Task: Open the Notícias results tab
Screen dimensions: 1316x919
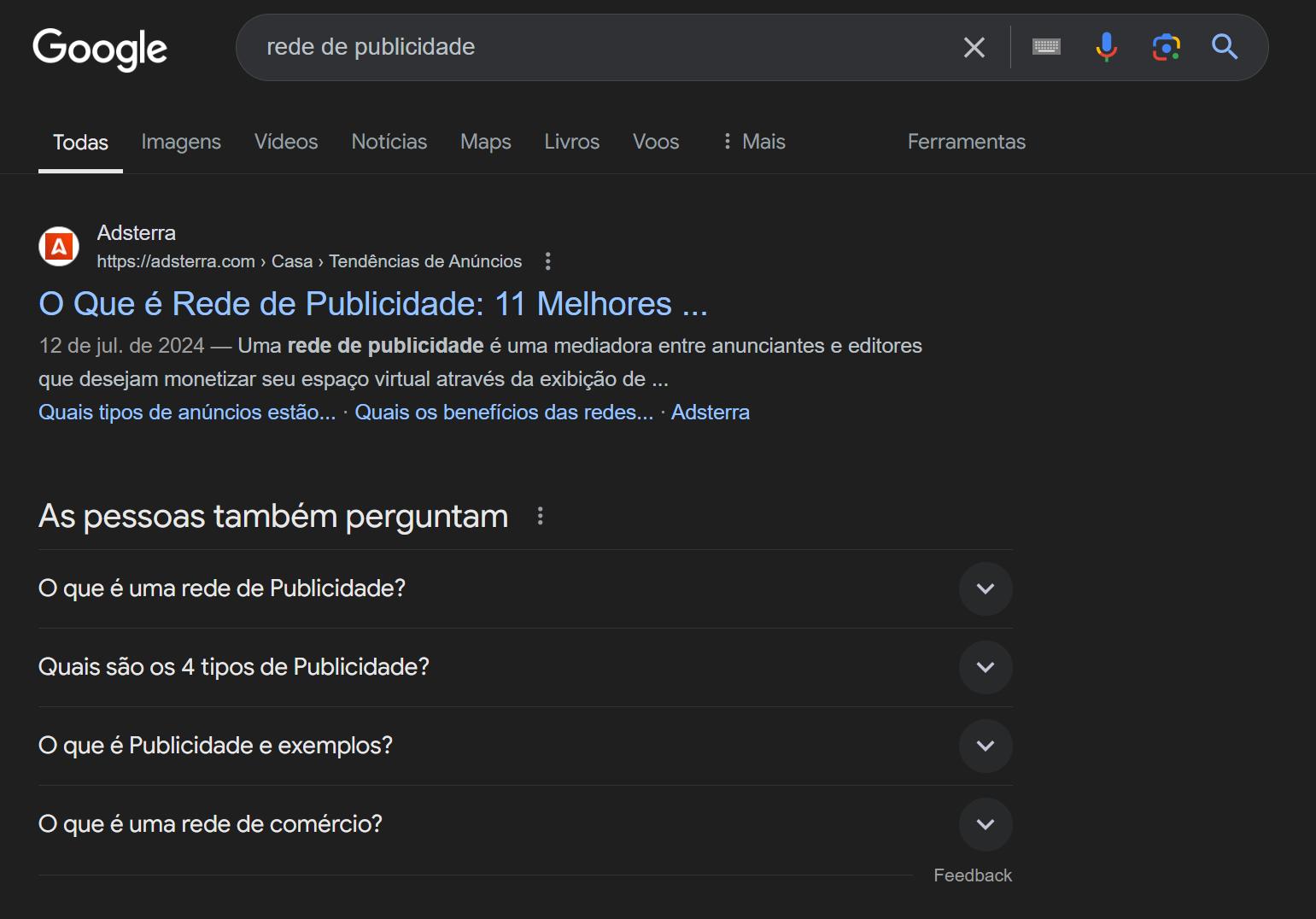Action: [x=389, y=142]
